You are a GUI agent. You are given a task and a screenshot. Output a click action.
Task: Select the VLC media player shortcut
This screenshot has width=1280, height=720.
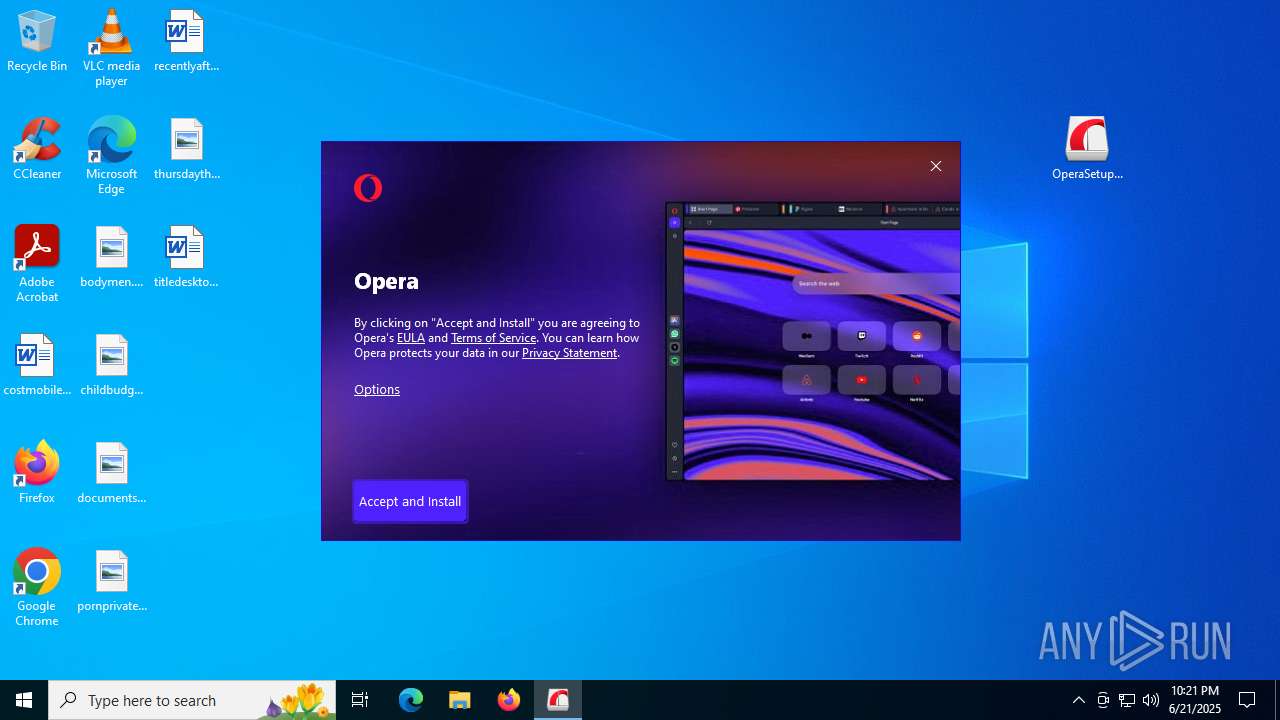point(111,48)
